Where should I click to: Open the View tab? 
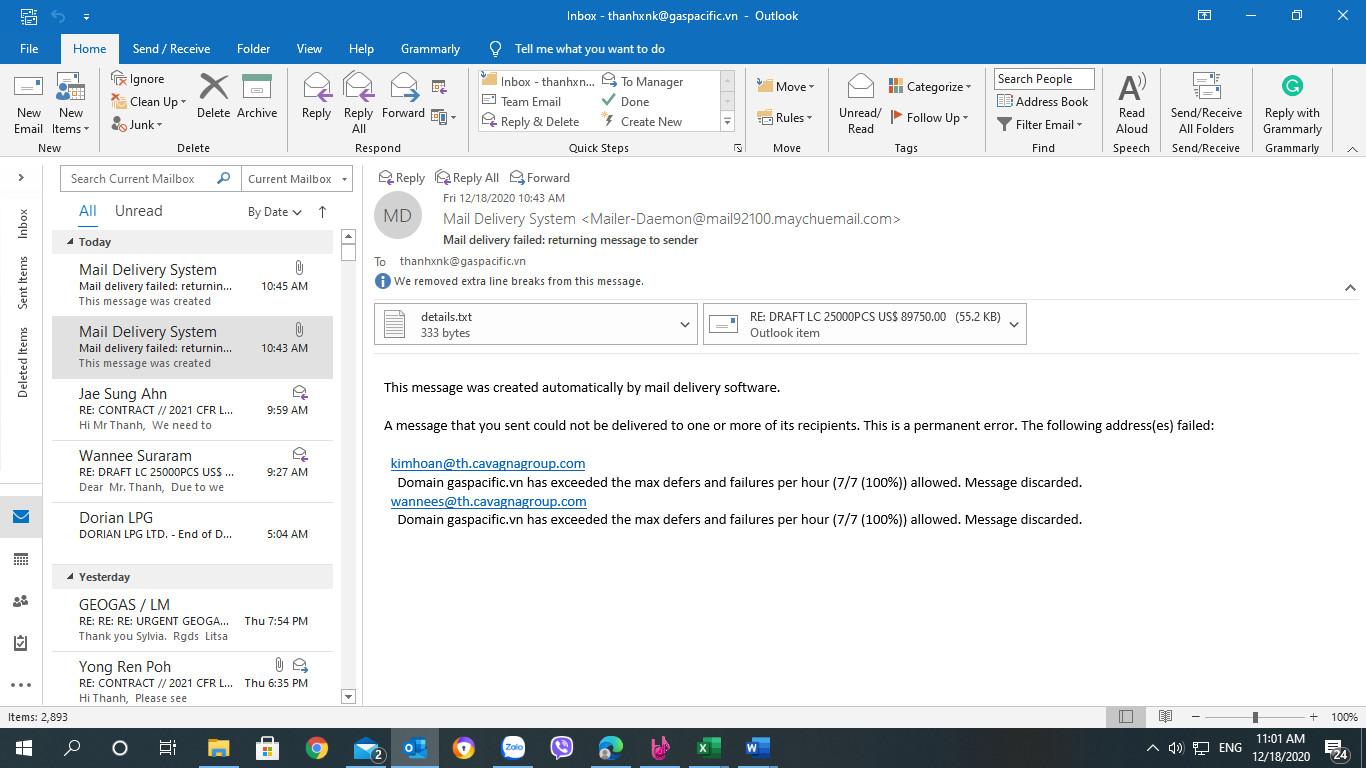coord(309,49)
